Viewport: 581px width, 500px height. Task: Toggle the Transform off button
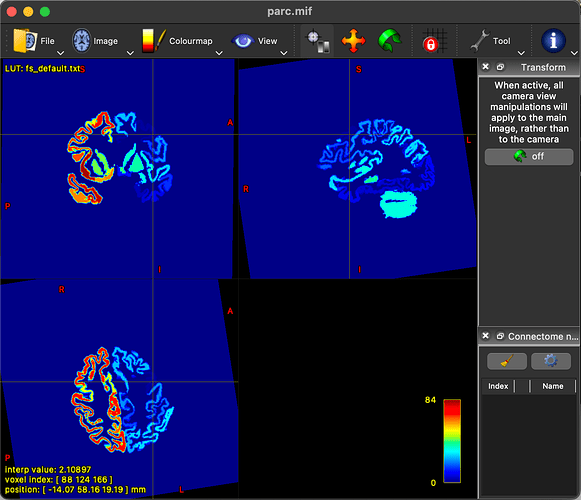529,157
